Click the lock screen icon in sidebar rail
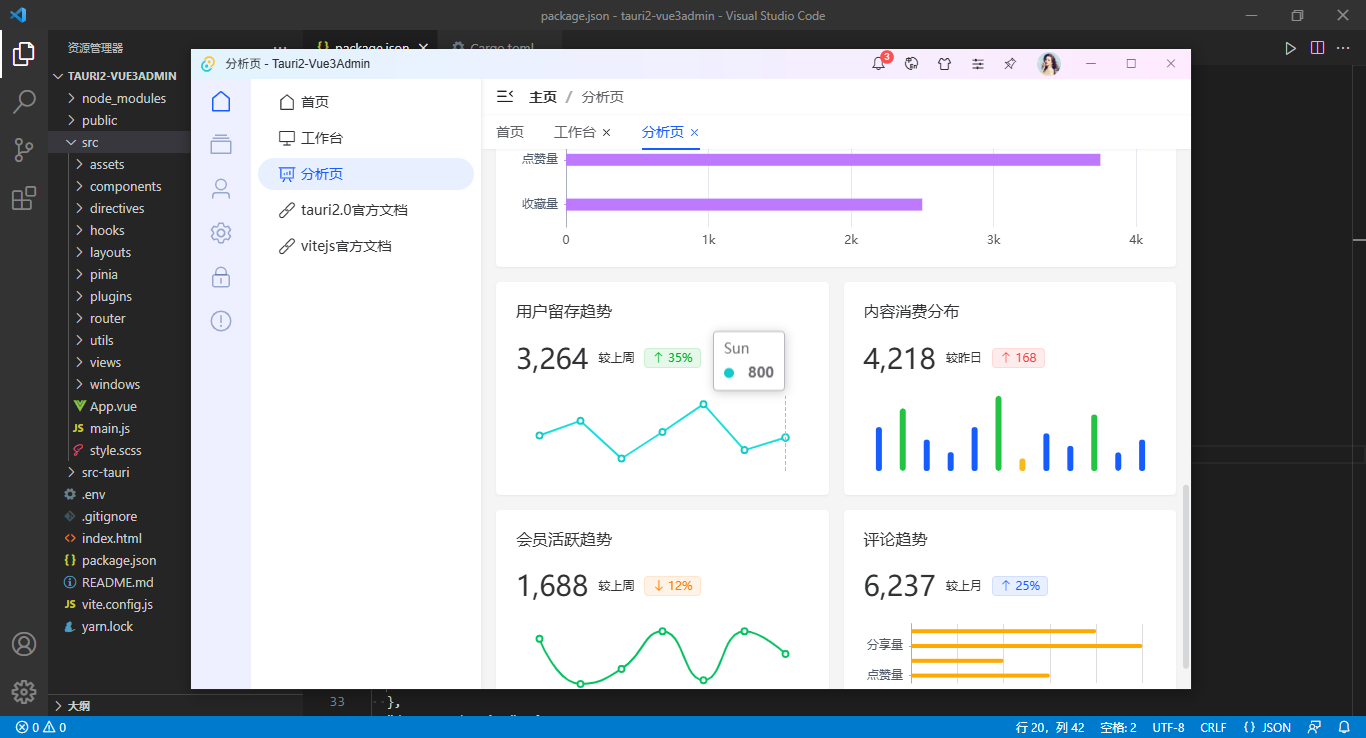Screen dimensions: 1366x738 click(220, 277)
